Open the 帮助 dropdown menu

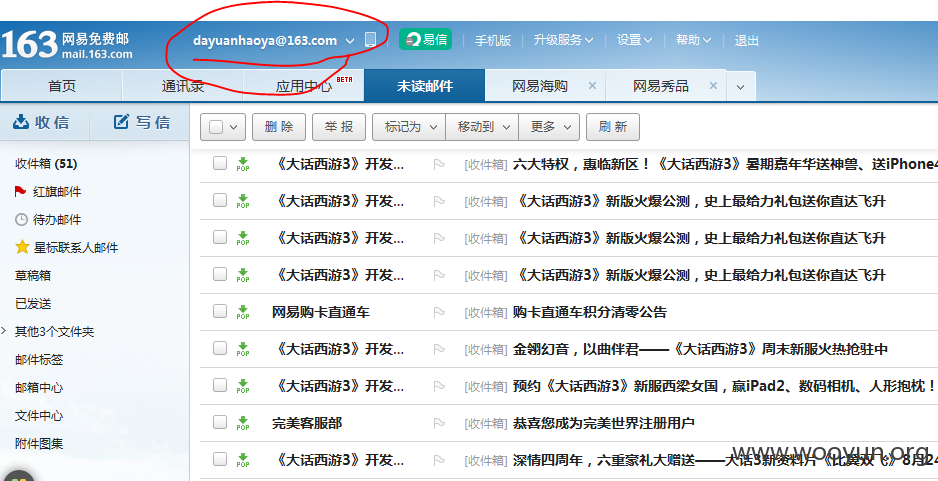693,40
